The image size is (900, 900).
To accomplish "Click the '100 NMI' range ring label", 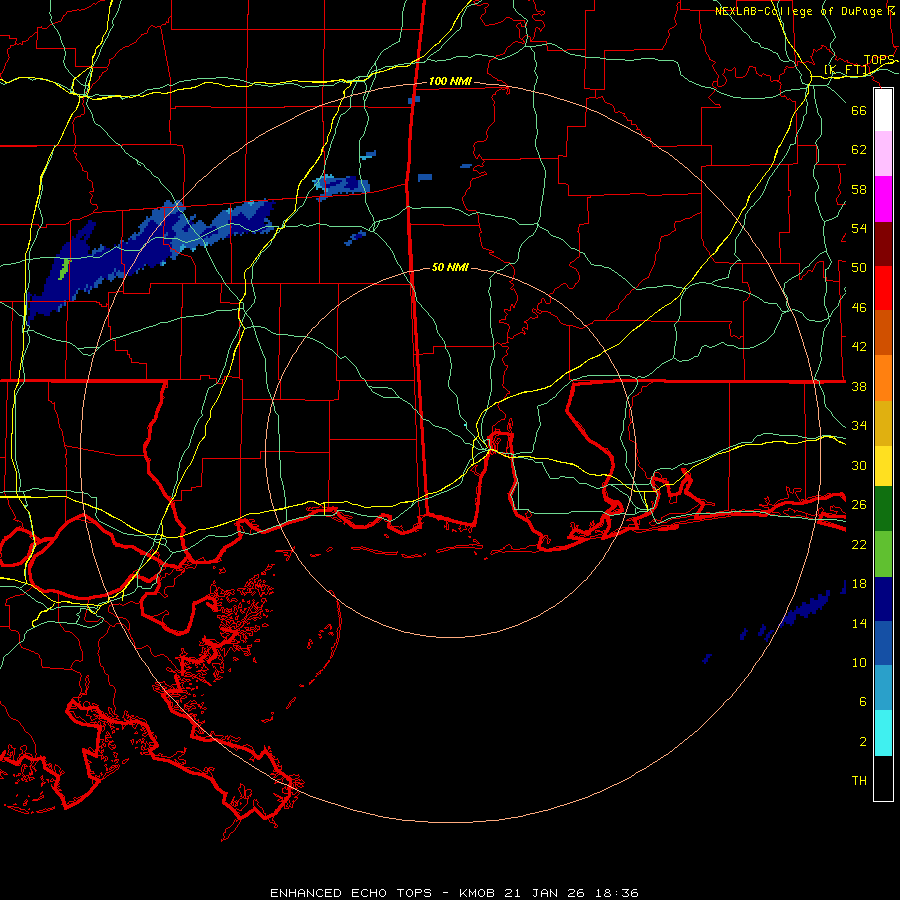I will click(x=450, y=82).
